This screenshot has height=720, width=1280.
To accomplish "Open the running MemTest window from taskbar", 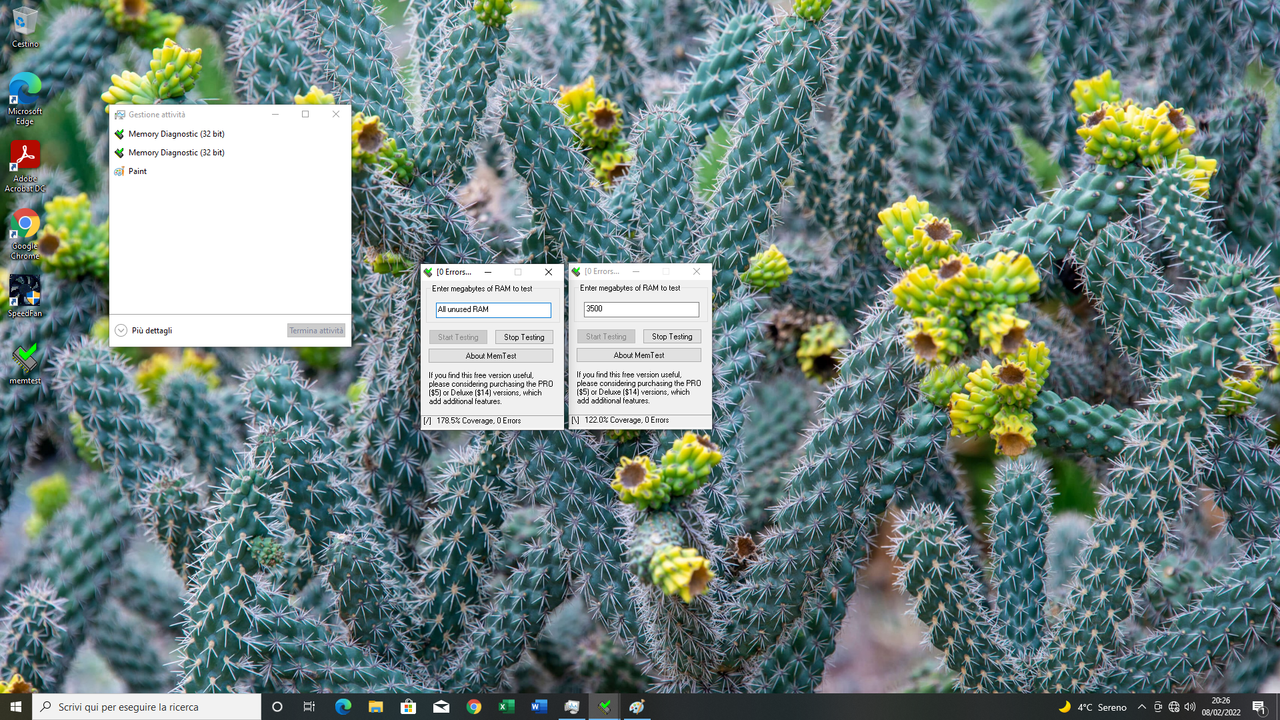I will click(x=604, y=706).
